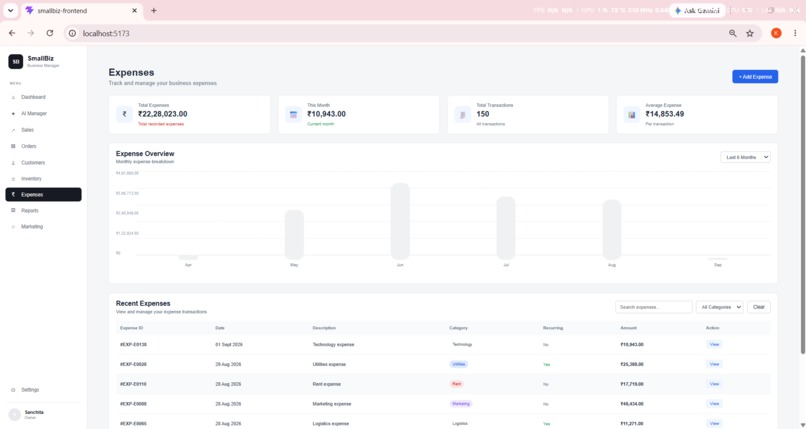
Task: Focus the Search expenses input field
Action: coord(654,307)
